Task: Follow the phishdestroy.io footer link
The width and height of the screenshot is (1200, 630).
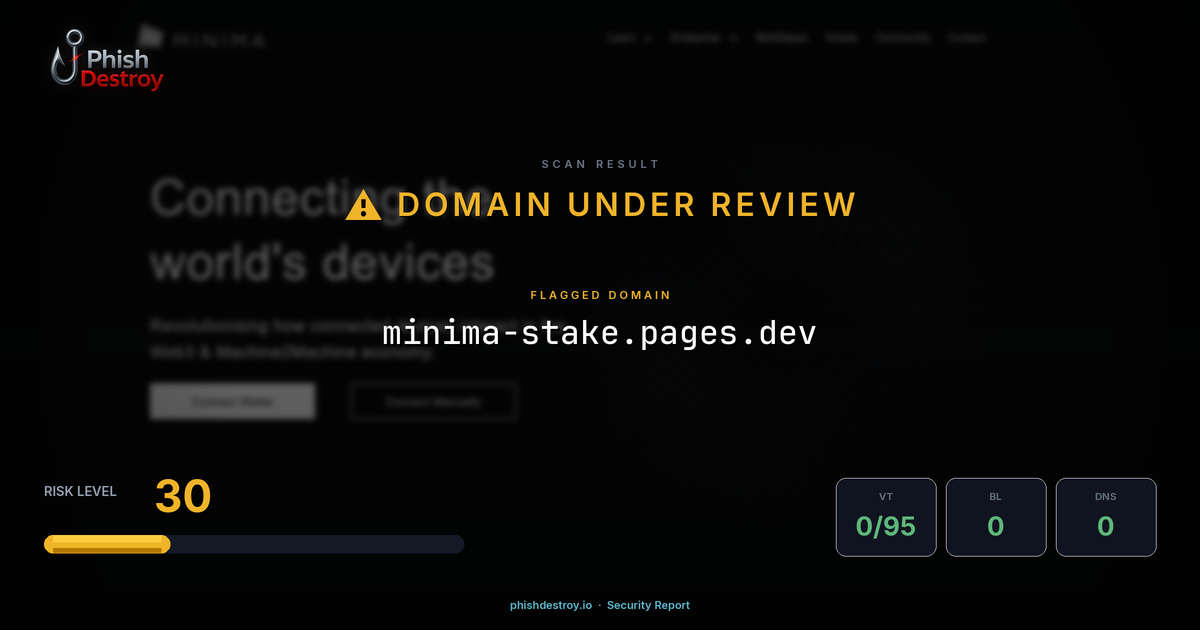Action: [x=549, y=605]
